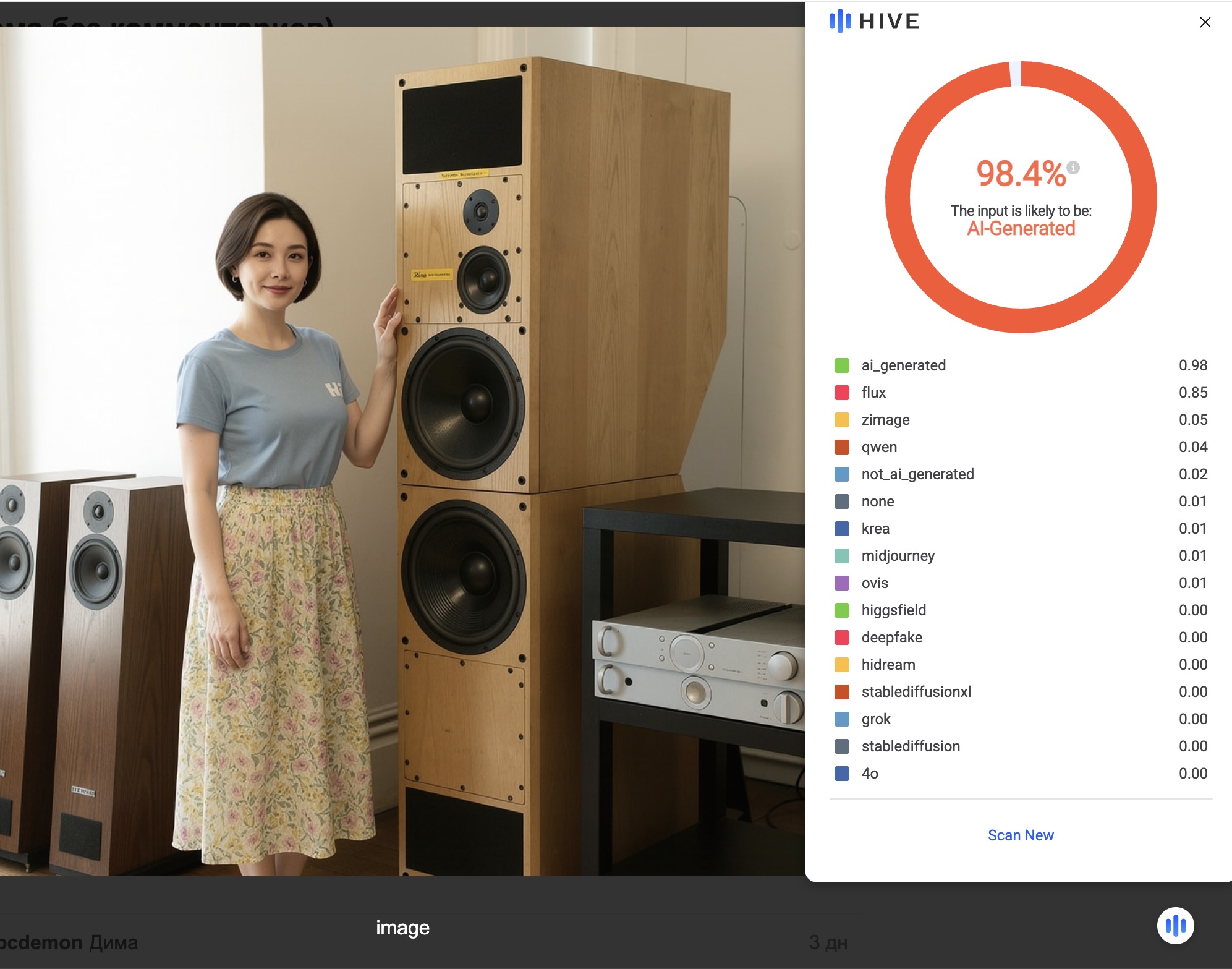This screenshot has height=969, width=1232.
Task: Close the Hive detection panel
Action: pyautogui.click(x=1205, y=22)
